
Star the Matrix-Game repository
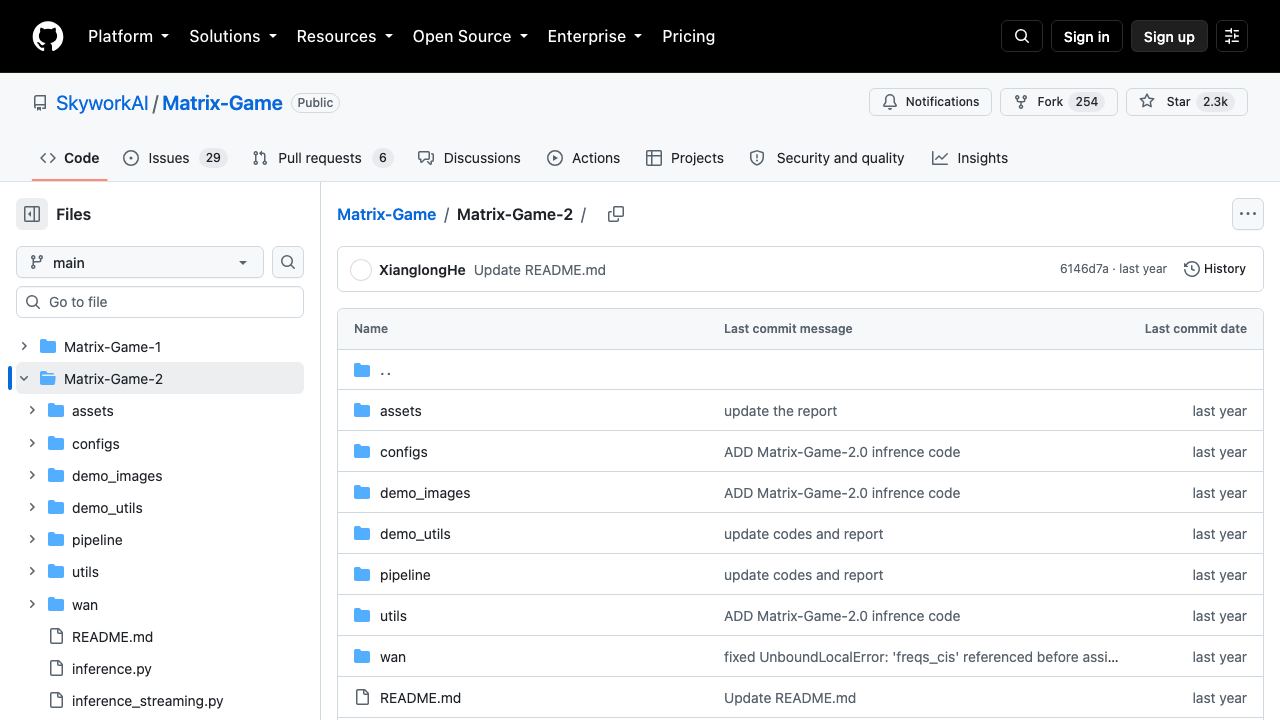pyautogui.click(x=1187, y=102)
